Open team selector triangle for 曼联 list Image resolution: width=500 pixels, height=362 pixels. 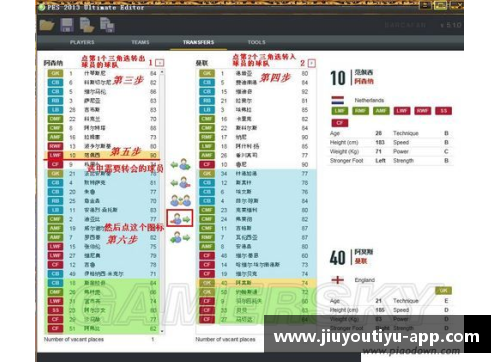(312, 63)
